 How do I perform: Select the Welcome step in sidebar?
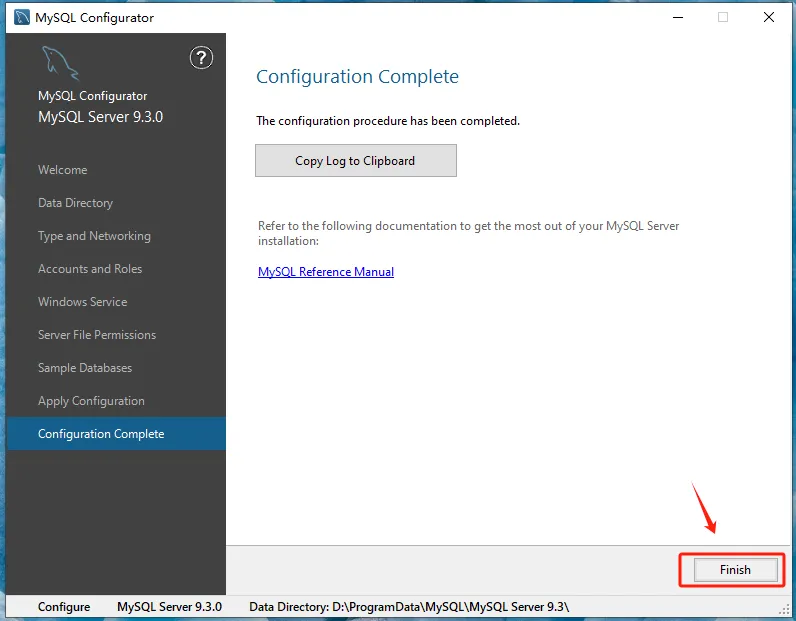coord(62,170)
